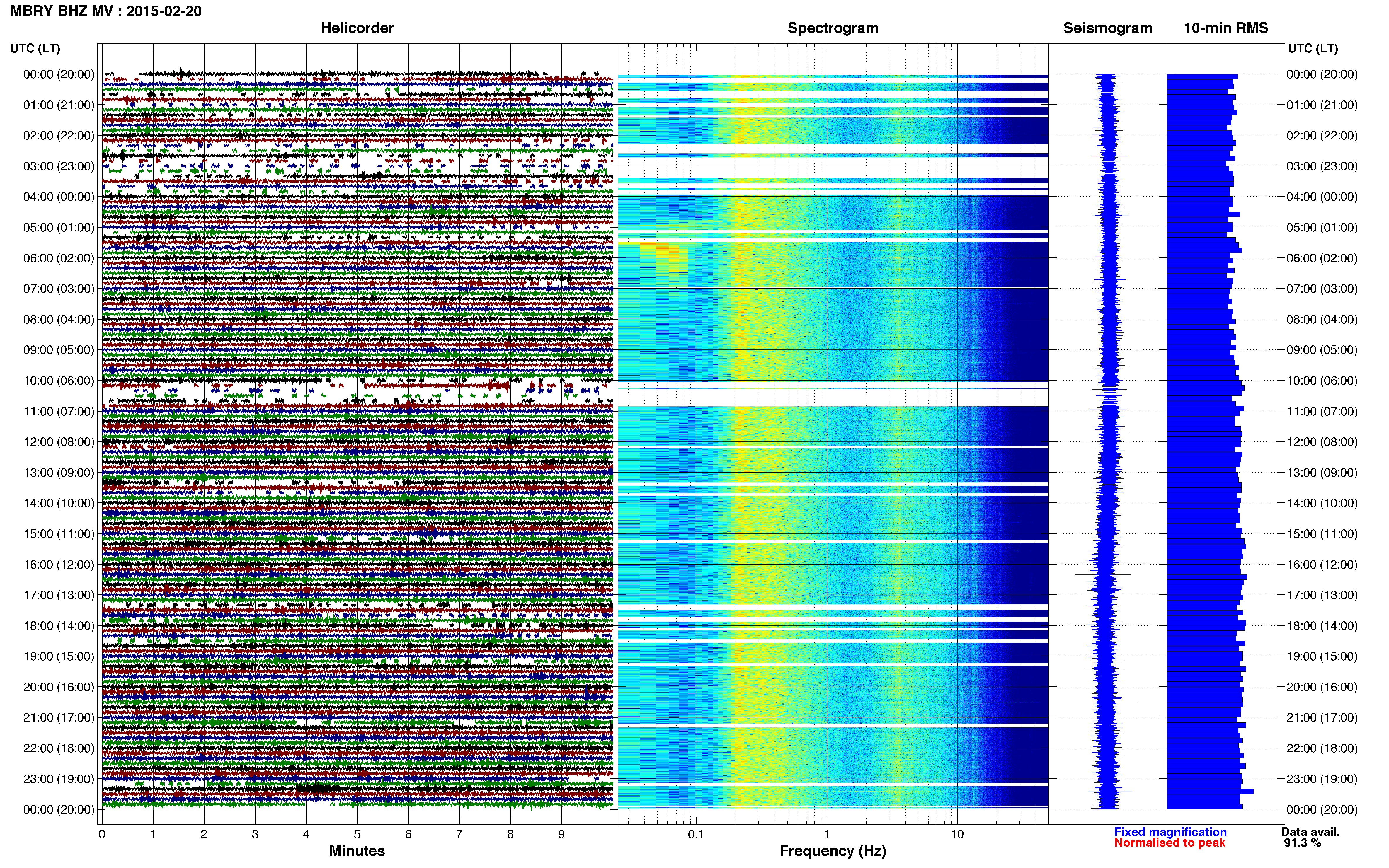Click the 'Frequency (Hz)' x-axis label

[x=833, y=851]
